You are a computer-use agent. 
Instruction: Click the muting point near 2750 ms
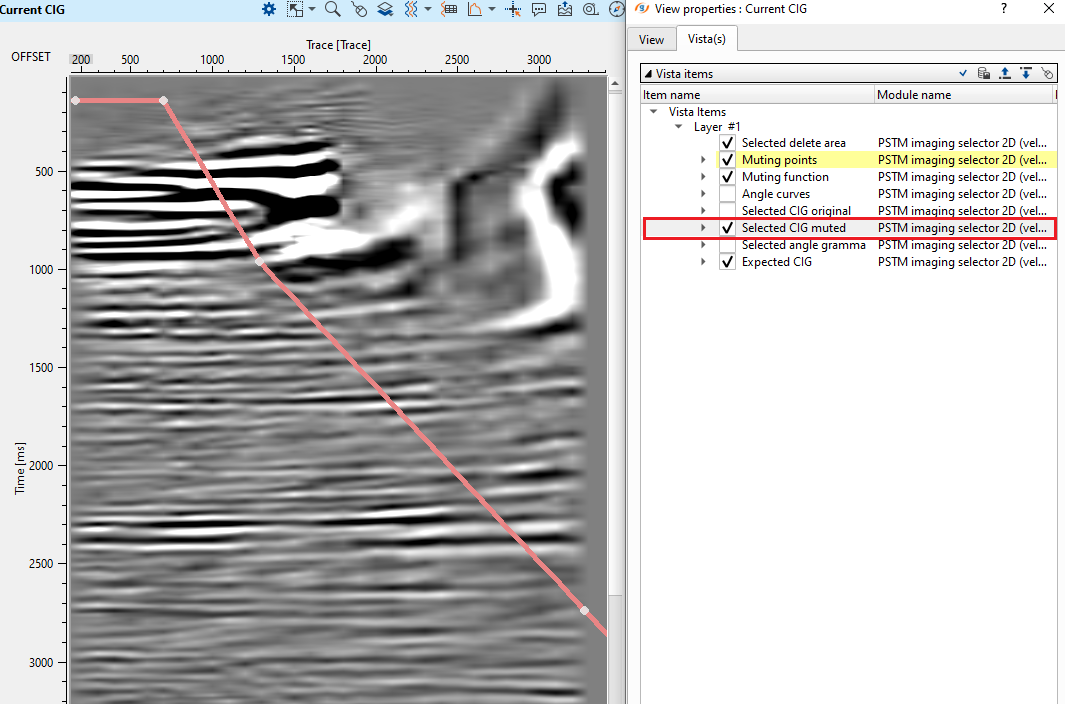click(x=584, y=610)
